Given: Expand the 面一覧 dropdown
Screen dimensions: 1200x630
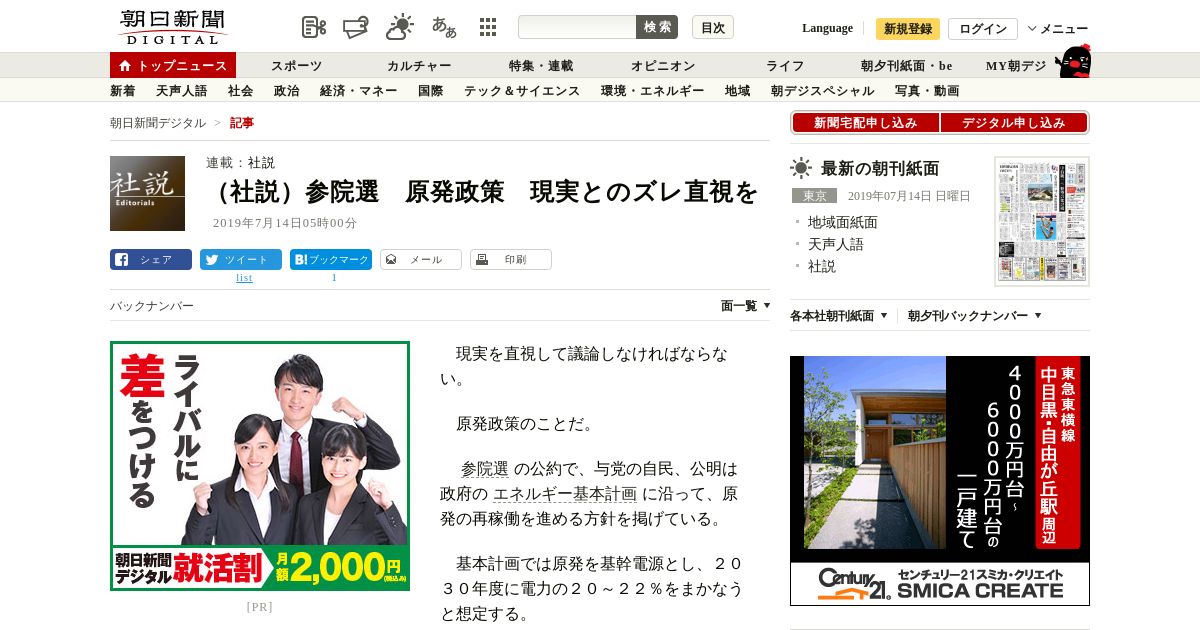Looking at the screenshot, I should pyautogui.click(x=746, y=306).
